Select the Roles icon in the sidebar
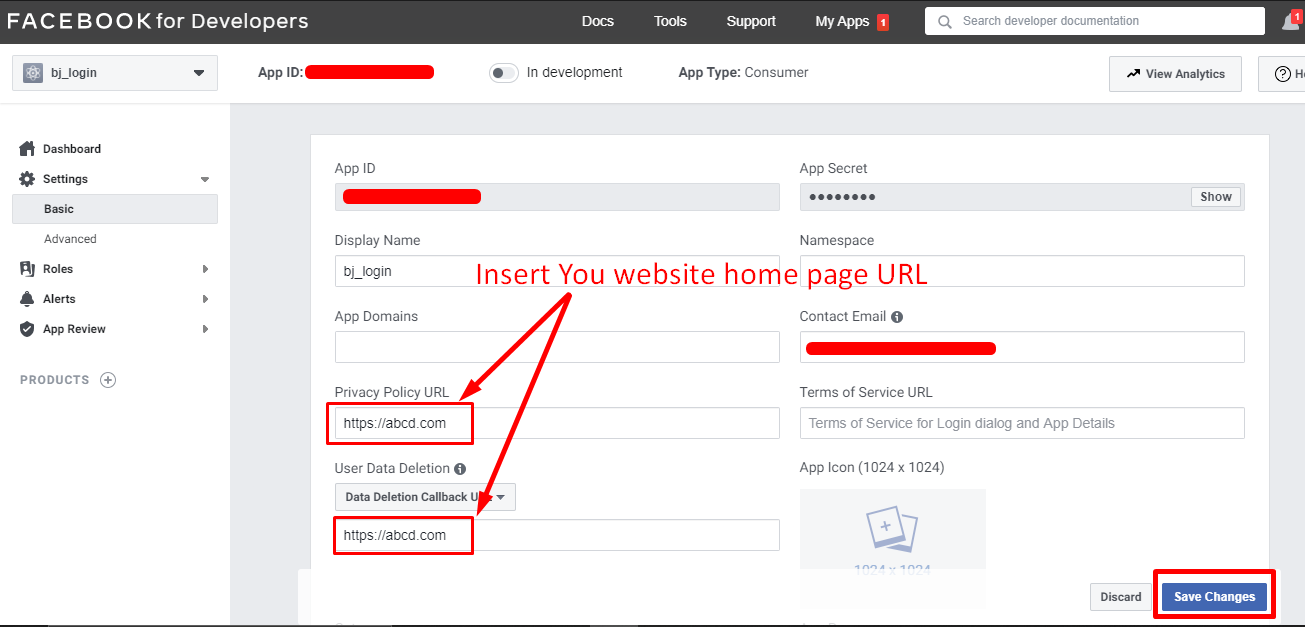This screenshot has height=627, width=1305. (x=26, y=268)
